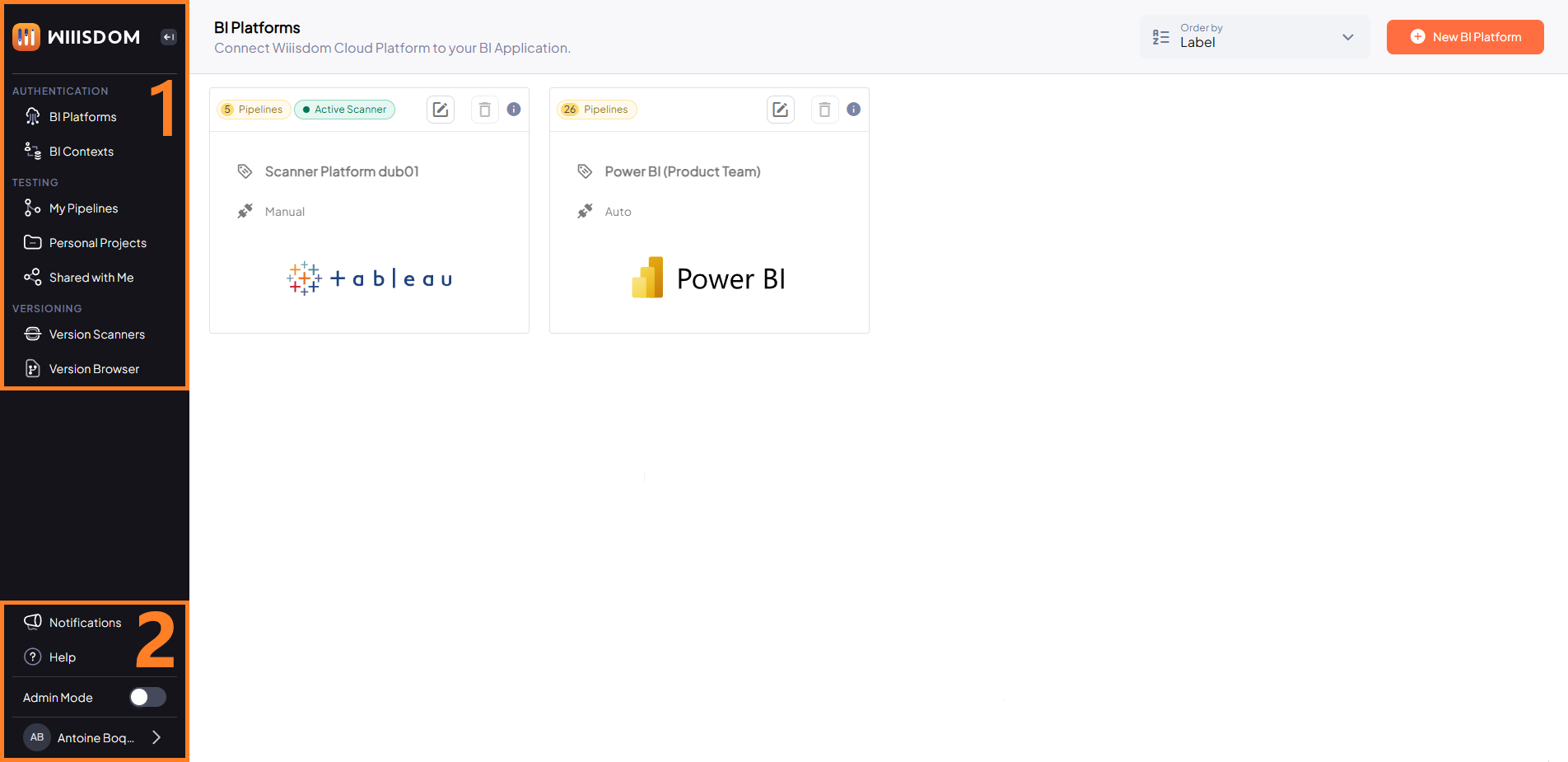
Task: Delete the Power BI (Product Team) platform
Action: 824,109
